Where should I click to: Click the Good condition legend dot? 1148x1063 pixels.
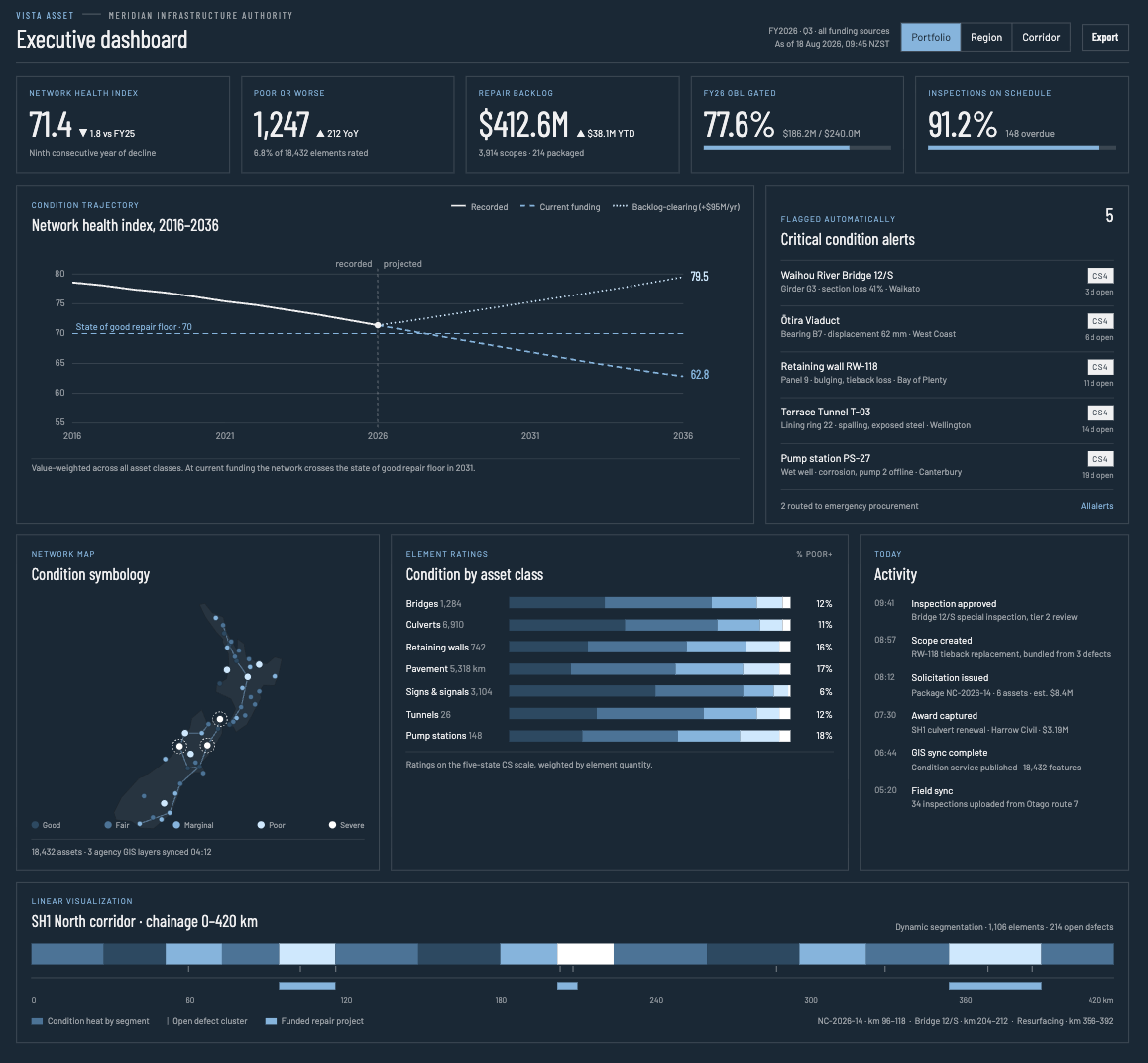pos(35,825)
